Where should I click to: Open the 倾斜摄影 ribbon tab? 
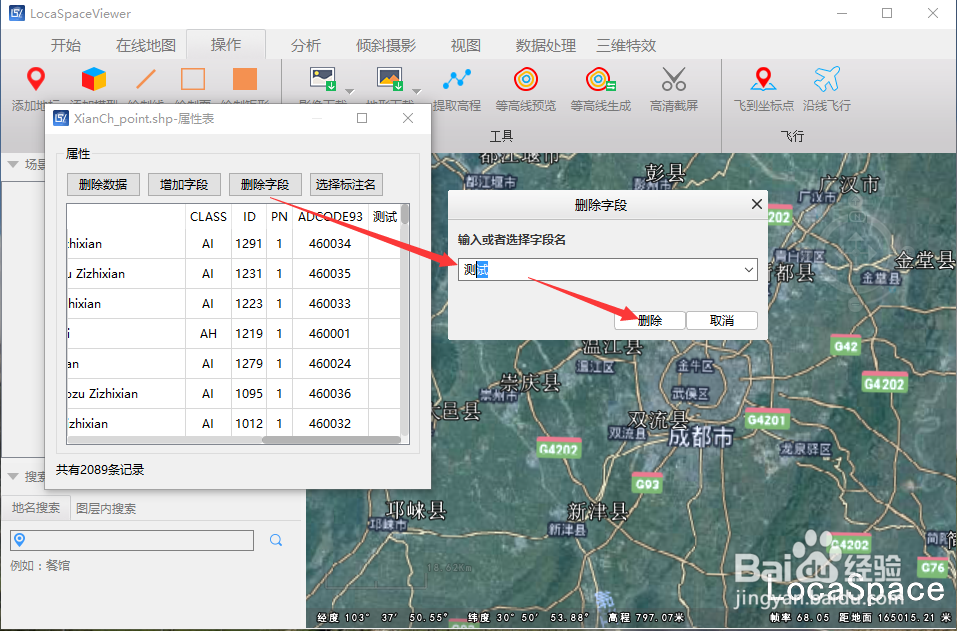[386, 45]
